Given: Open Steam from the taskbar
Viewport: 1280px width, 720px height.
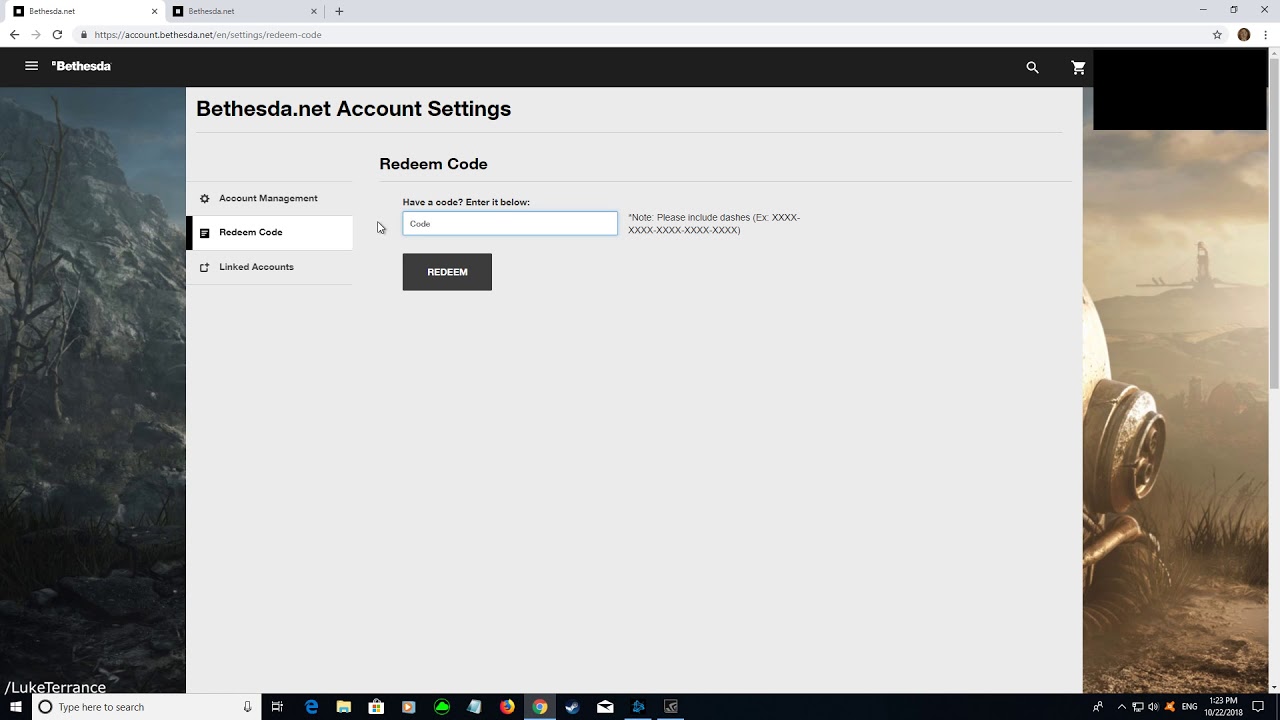Looking at the screenshot, I should (x=572, y=707).
